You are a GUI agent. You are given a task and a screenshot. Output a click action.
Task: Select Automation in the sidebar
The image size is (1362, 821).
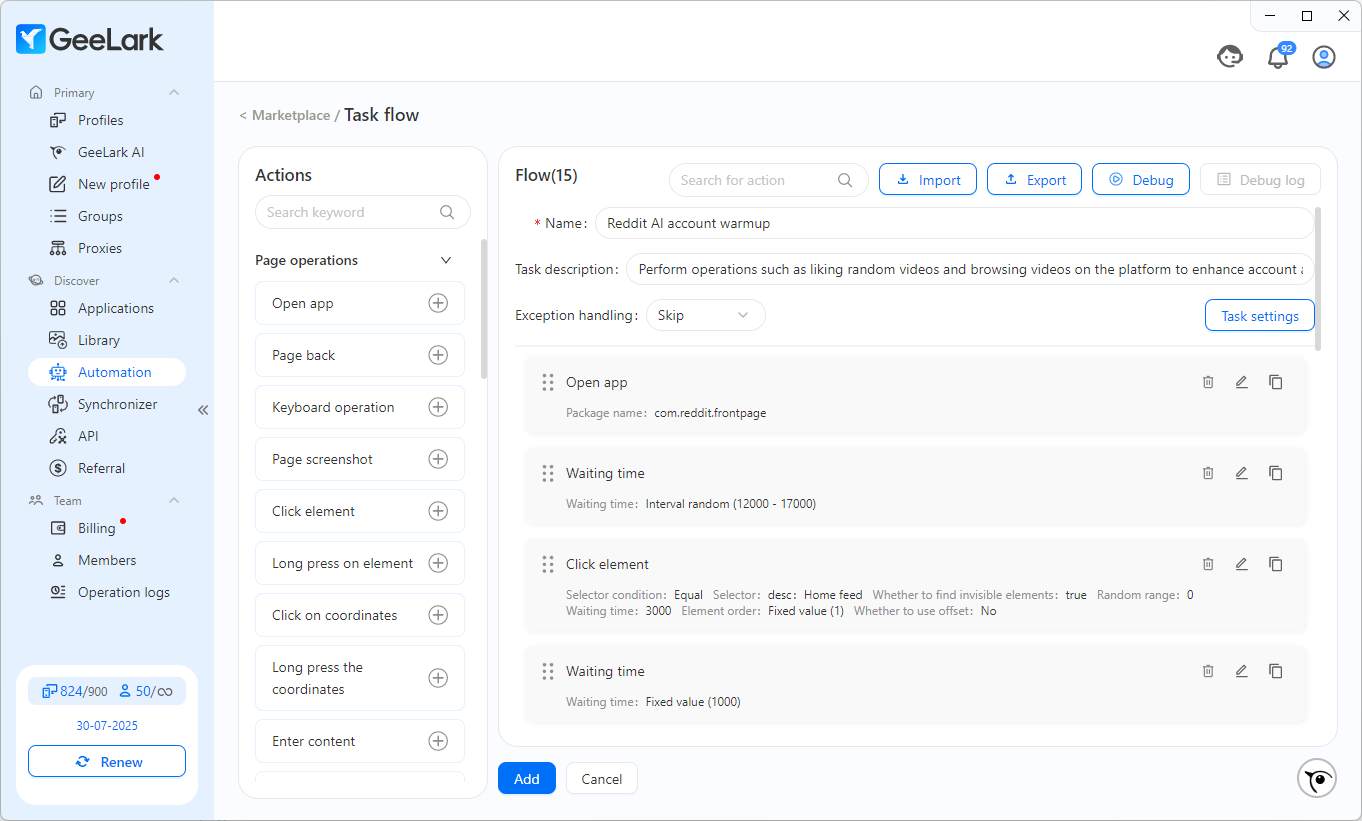tap(107, 372)
